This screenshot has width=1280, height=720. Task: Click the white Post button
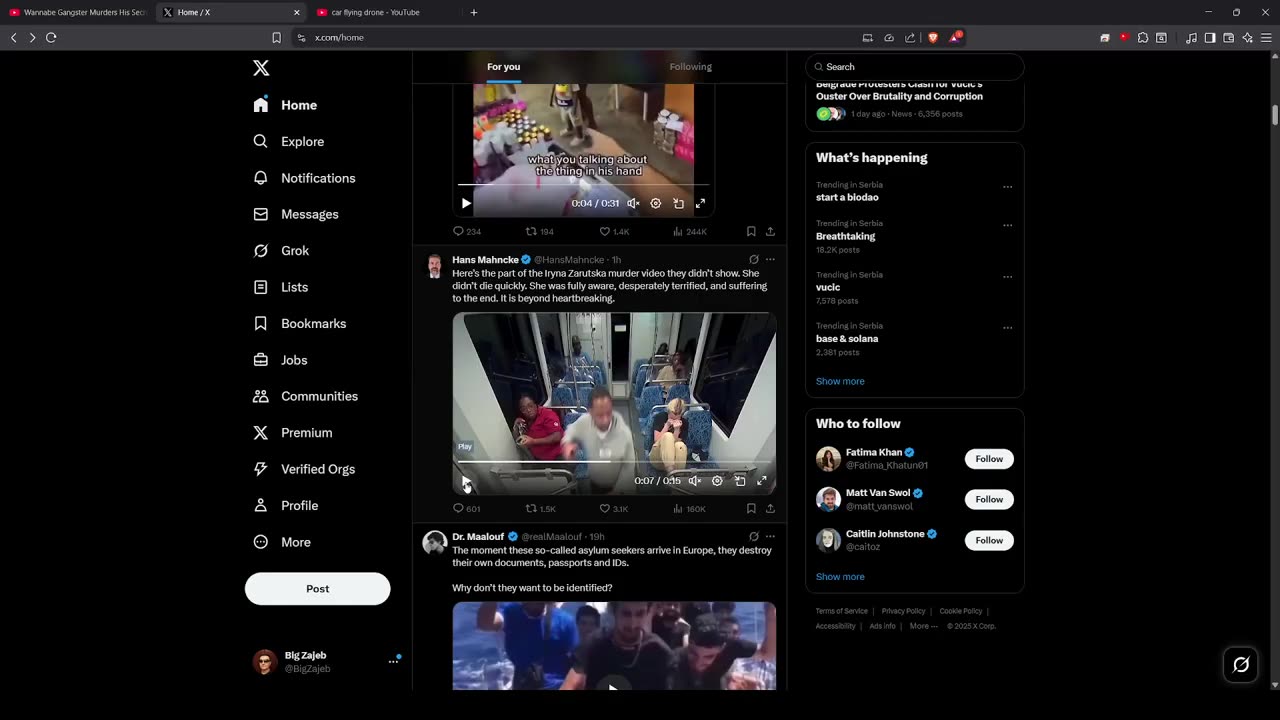coord(317,589)
